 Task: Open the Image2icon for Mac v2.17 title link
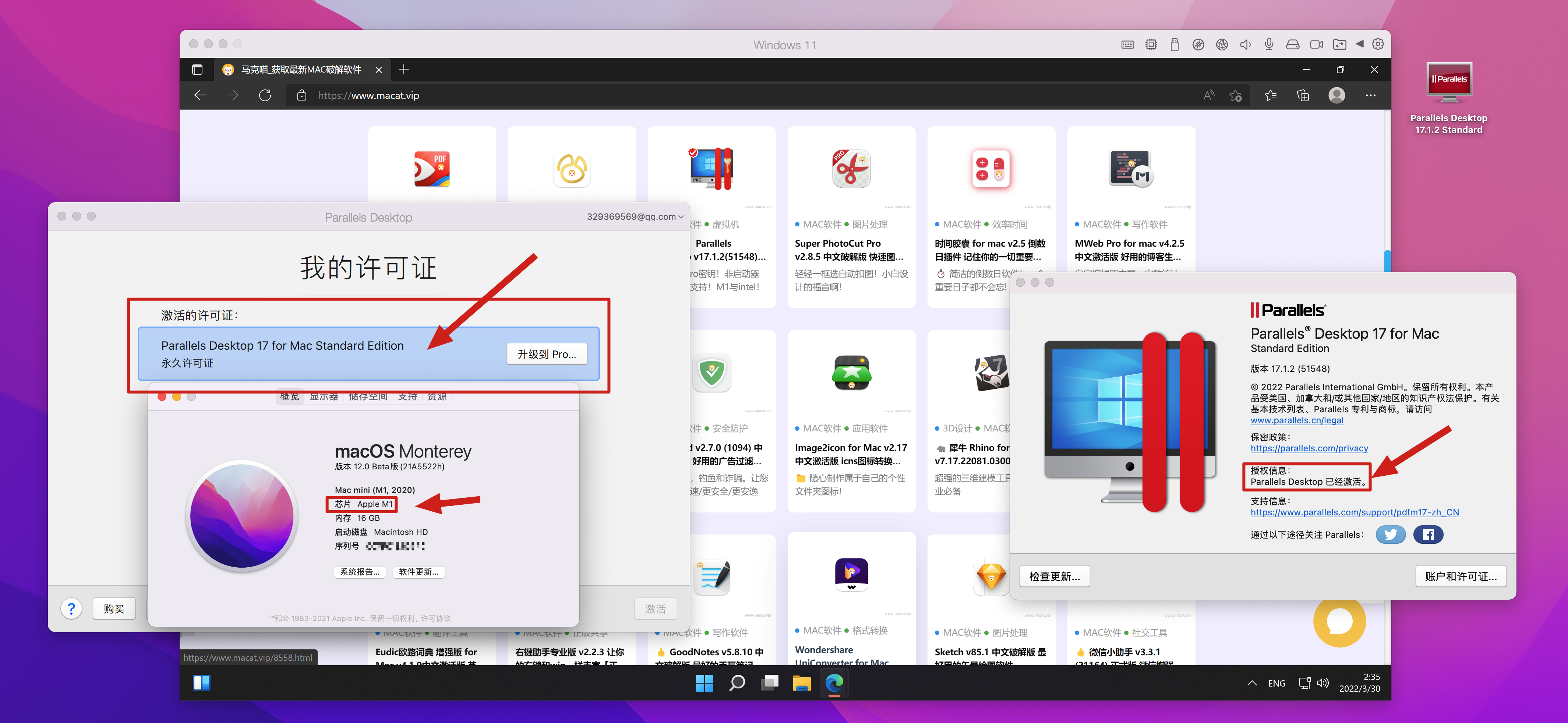[x=851, y=454]
